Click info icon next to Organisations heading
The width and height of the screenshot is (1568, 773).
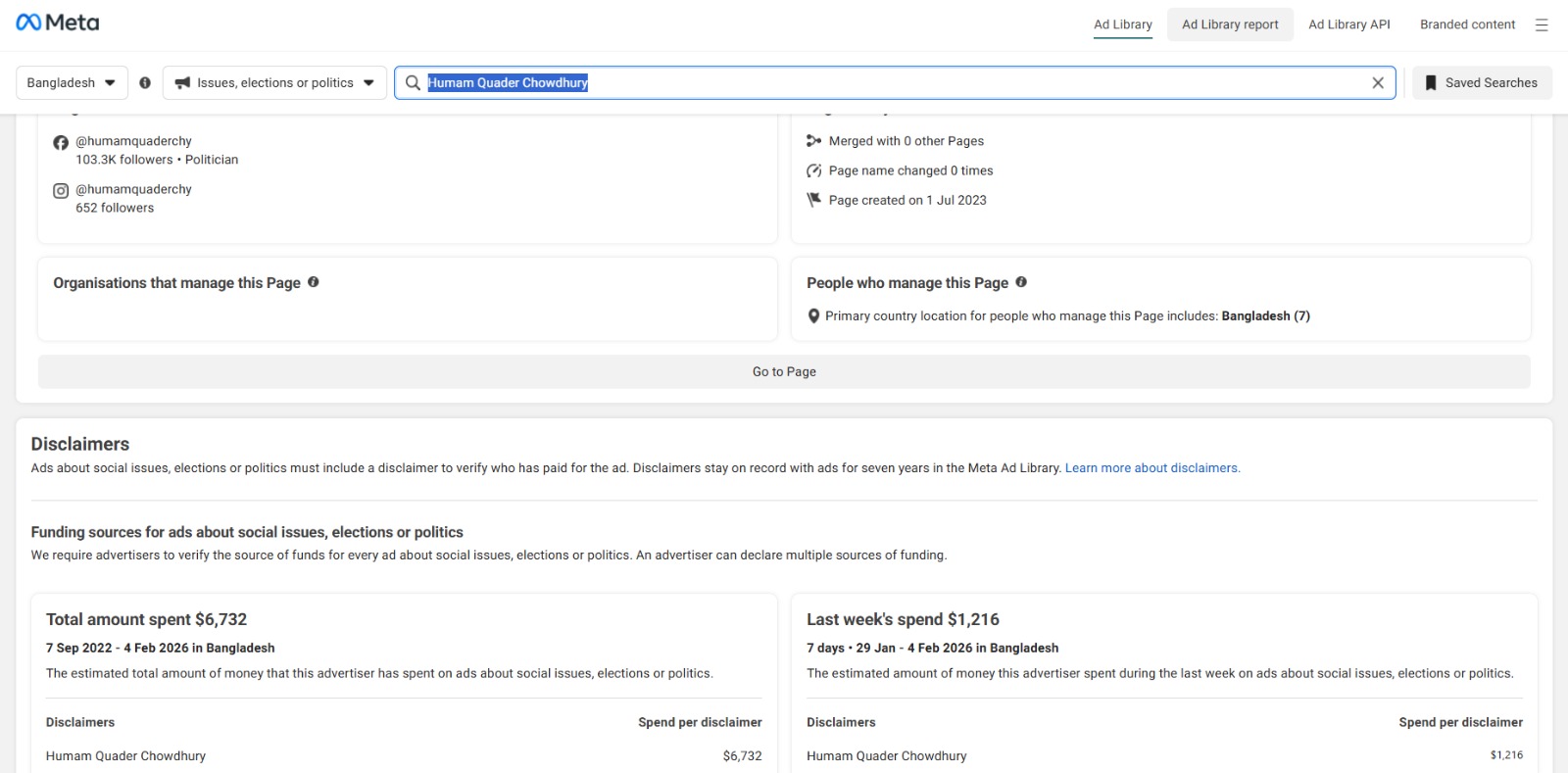(x=314, y=282)
